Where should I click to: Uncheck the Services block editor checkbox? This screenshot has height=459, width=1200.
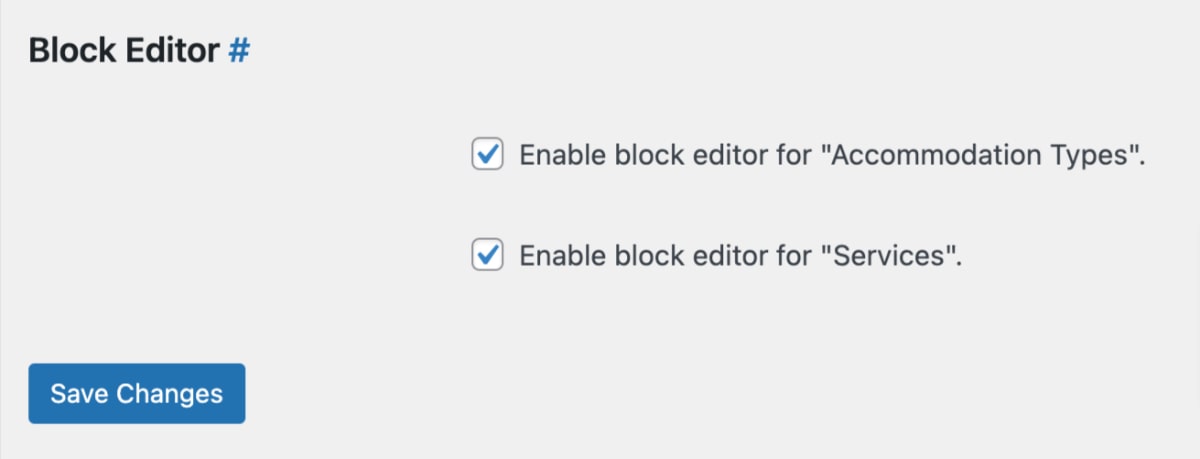(487, 255)
